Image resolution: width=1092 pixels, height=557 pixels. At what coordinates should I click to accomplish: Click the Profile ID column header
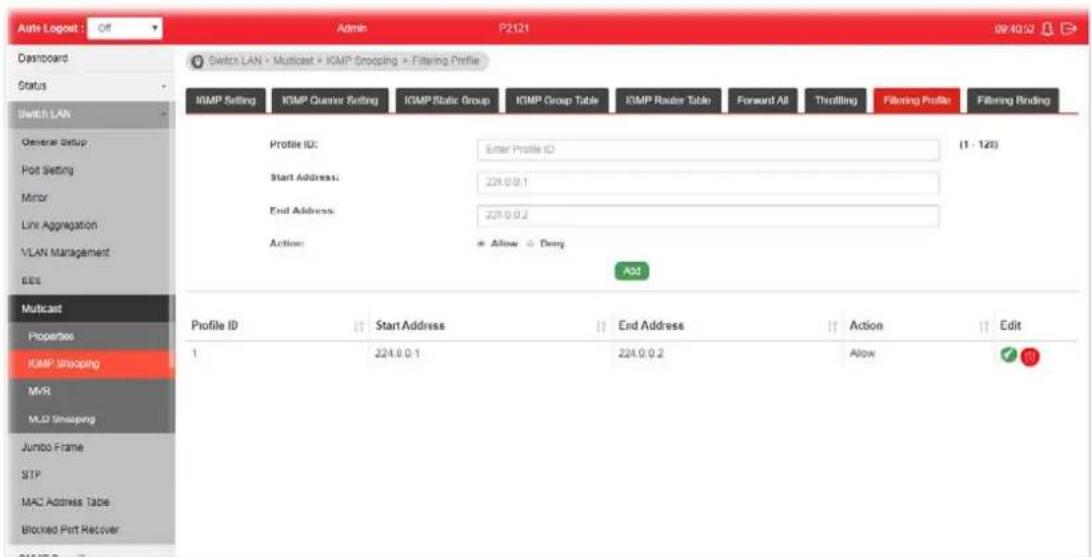pos(215,326)
